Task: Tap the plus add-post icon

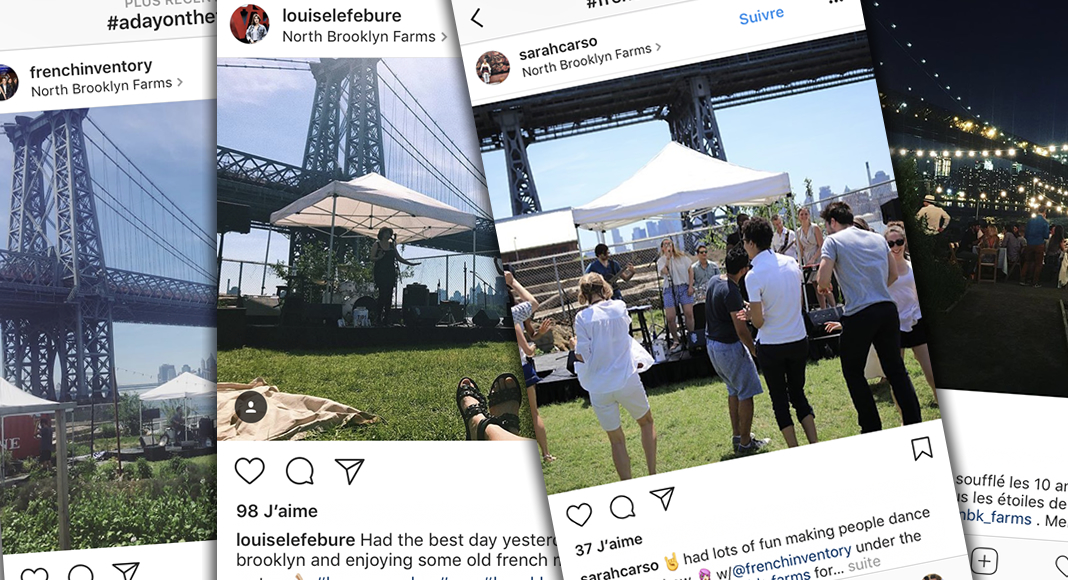Action: click(984, 562)
